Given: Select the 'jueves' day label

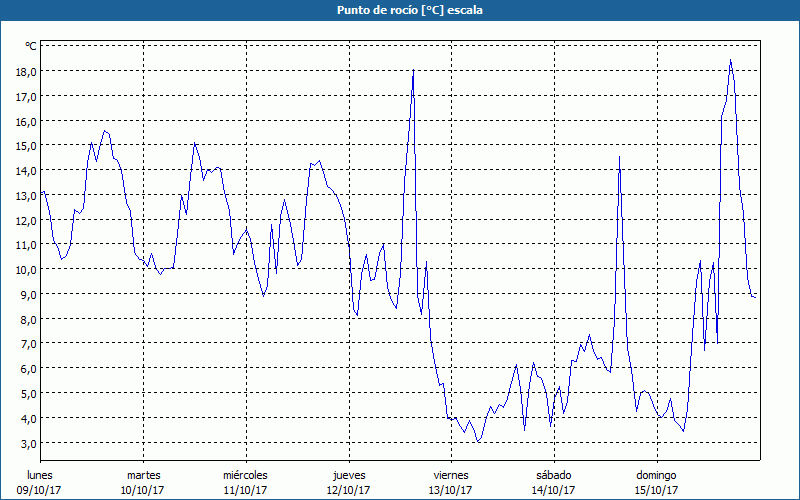Looking at the screenshot, I should coord(348,474).
